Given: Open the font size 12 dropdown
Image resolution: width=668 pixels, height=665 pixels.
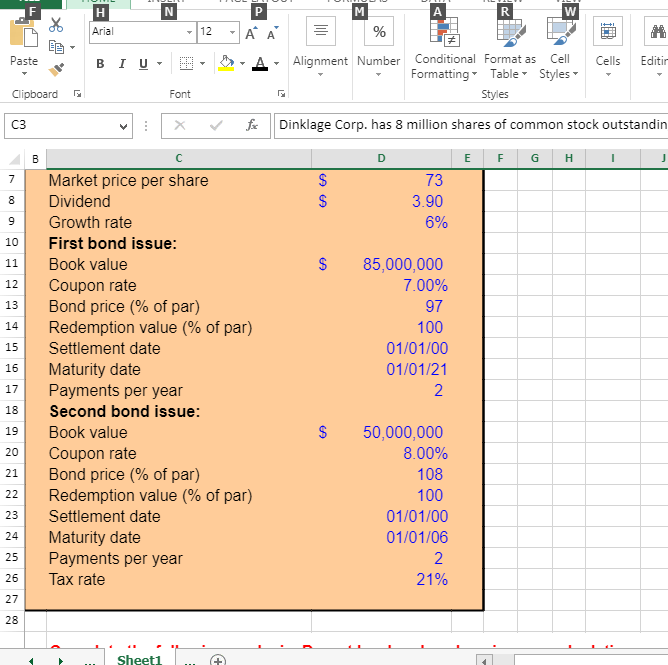Looking at the screenshot, I should click(x=232, y=32).
